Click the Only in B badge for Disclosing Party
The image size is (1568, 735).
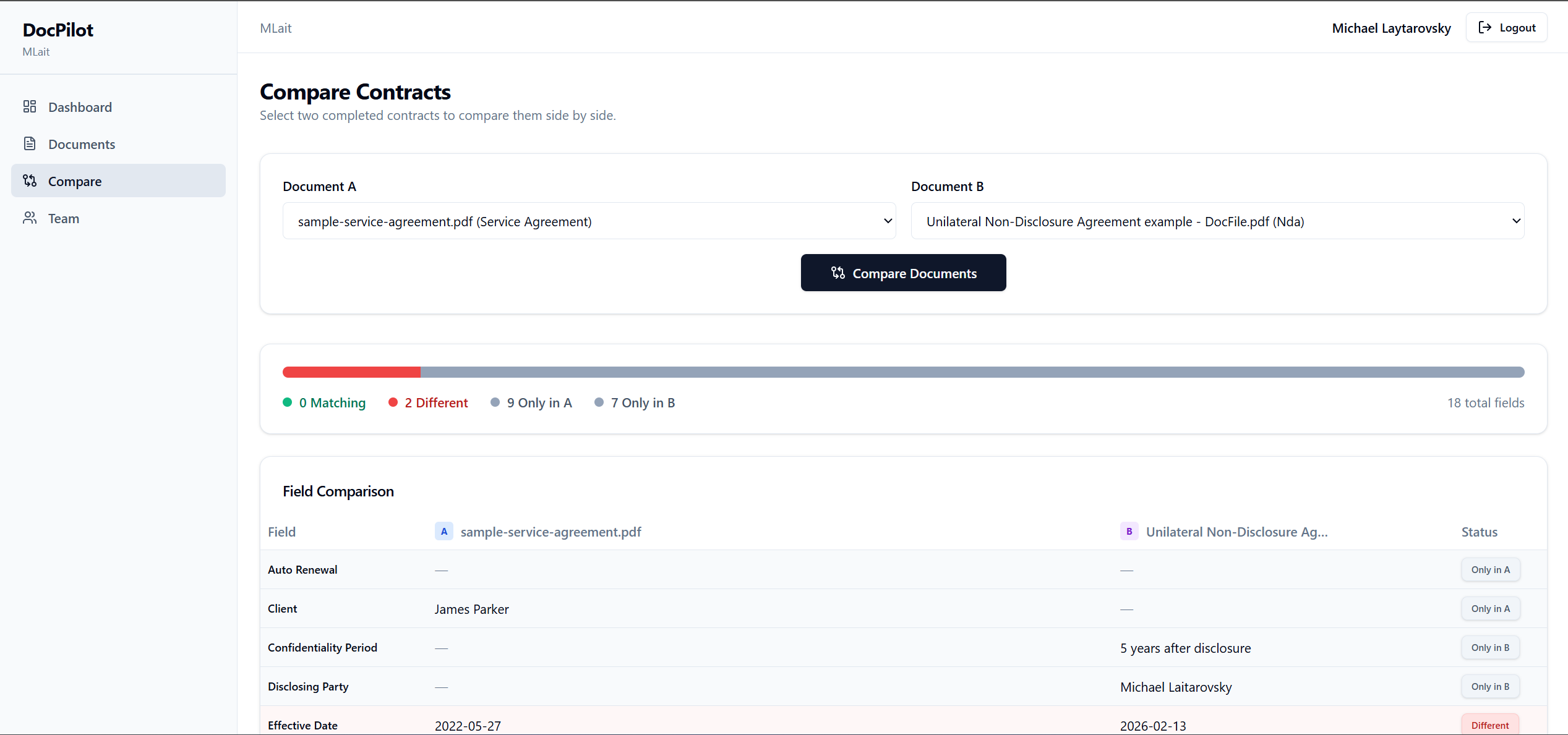point(1491,687)
